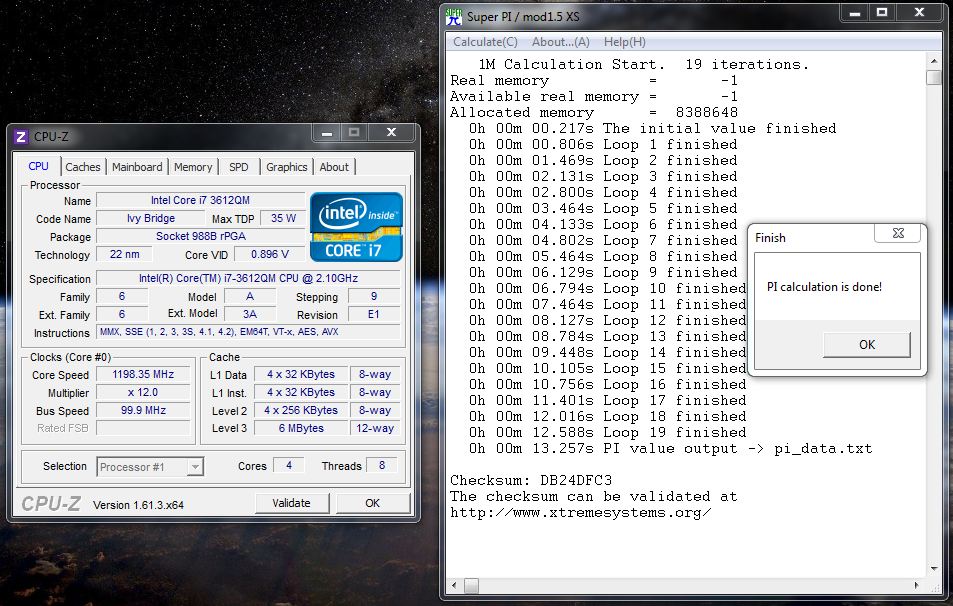Image resolution: width=953 pixels, height=606 pixels.
Task: Click the 'http://www.xtremesystems.org/' line
Action: 580,512
